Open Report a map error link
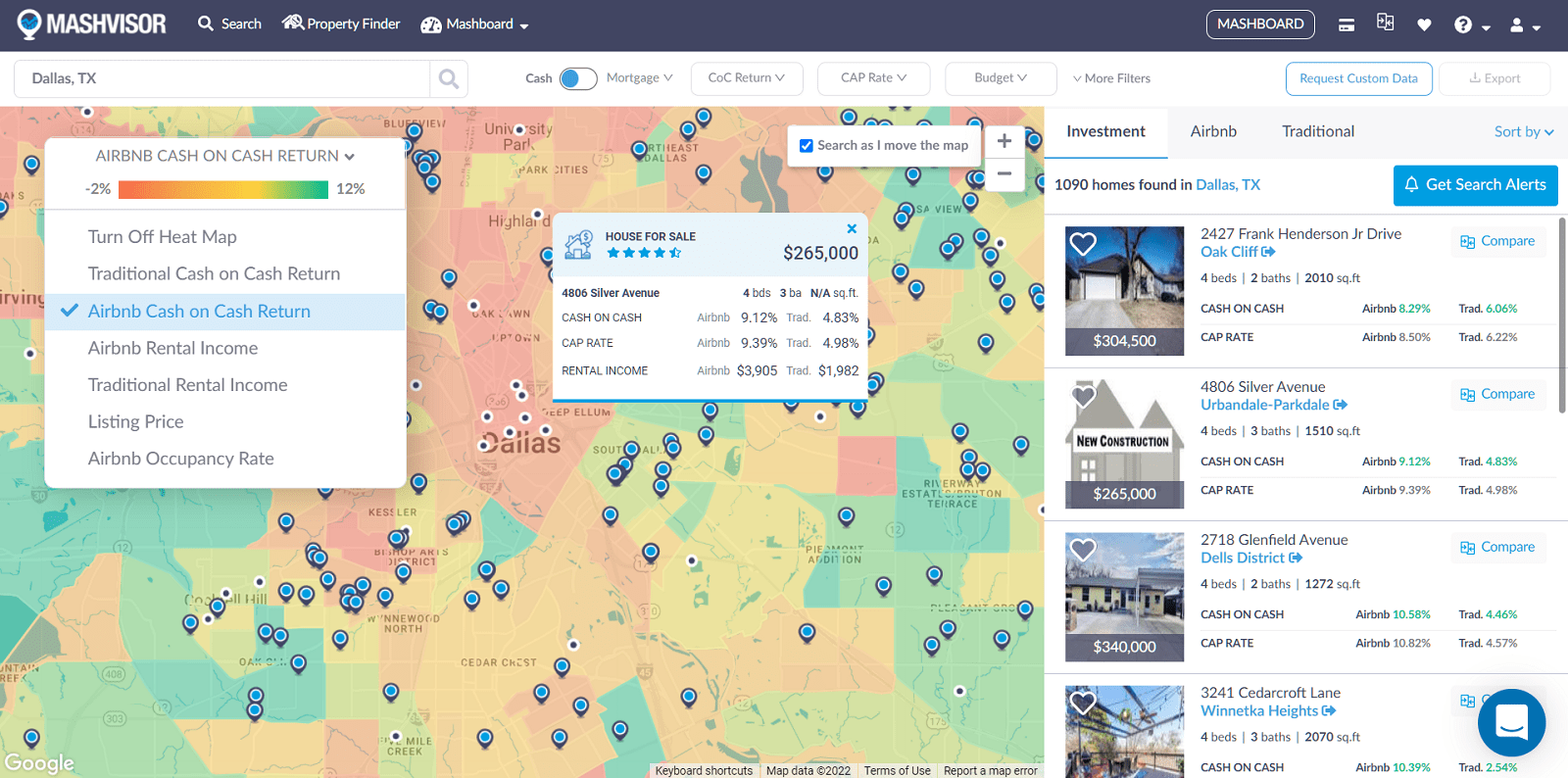This screenshot has width=1568, height=778. click(x=990, y=771)
